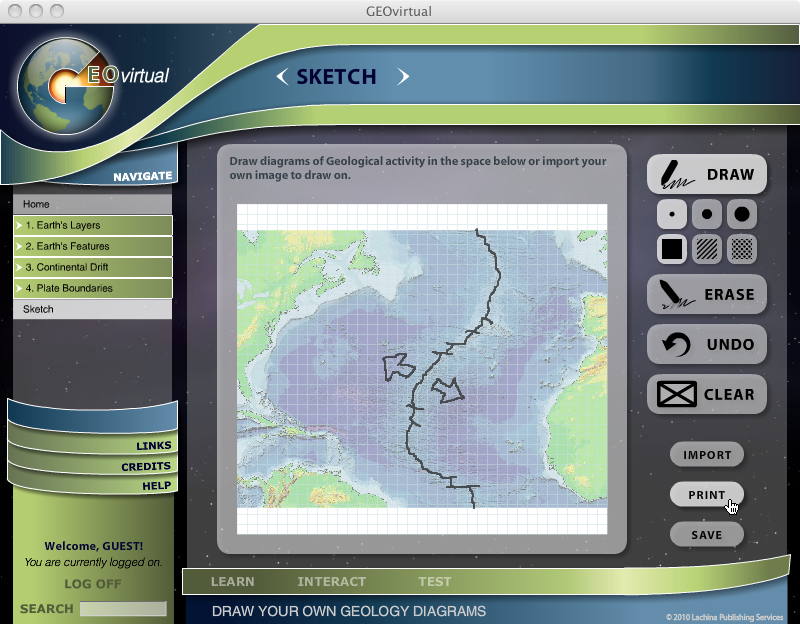Pick the crosshatch dotted fill pattern
The height and width of the screenshot is (624, 800).
click(742, 249)
